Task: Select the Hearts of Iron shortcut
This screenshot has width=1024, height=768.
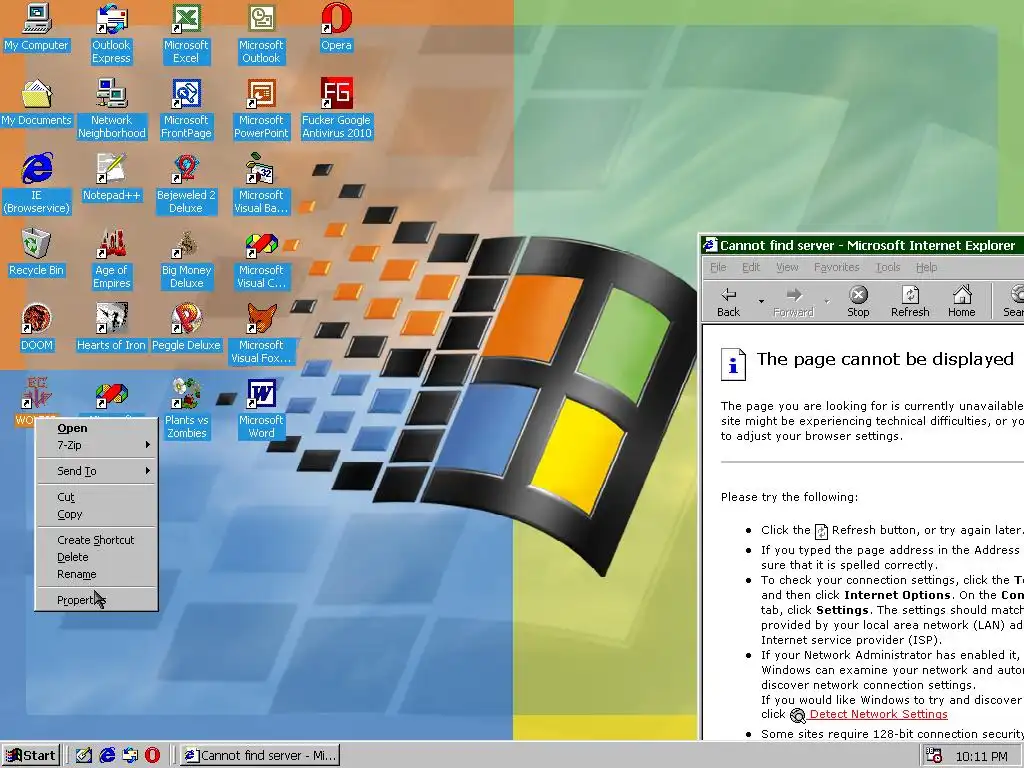Action: coord(112,328)
